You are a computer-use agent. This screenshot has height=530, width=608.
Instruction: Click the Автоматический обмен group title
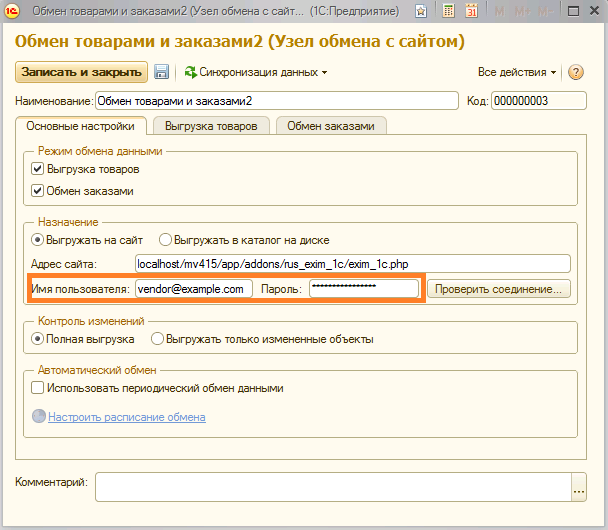click(97, 370)
